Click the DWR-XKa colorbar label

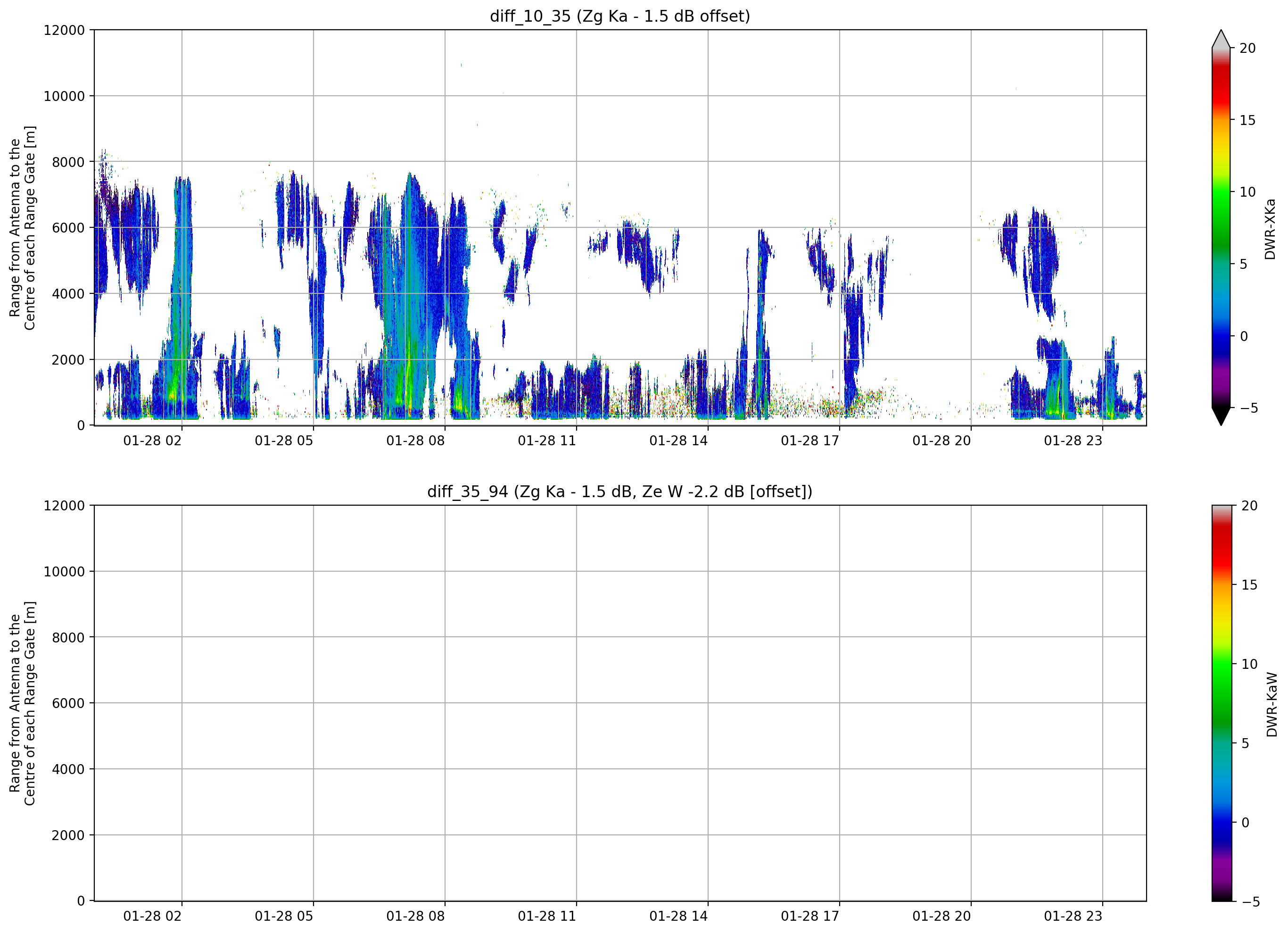tap(1270, 229)
